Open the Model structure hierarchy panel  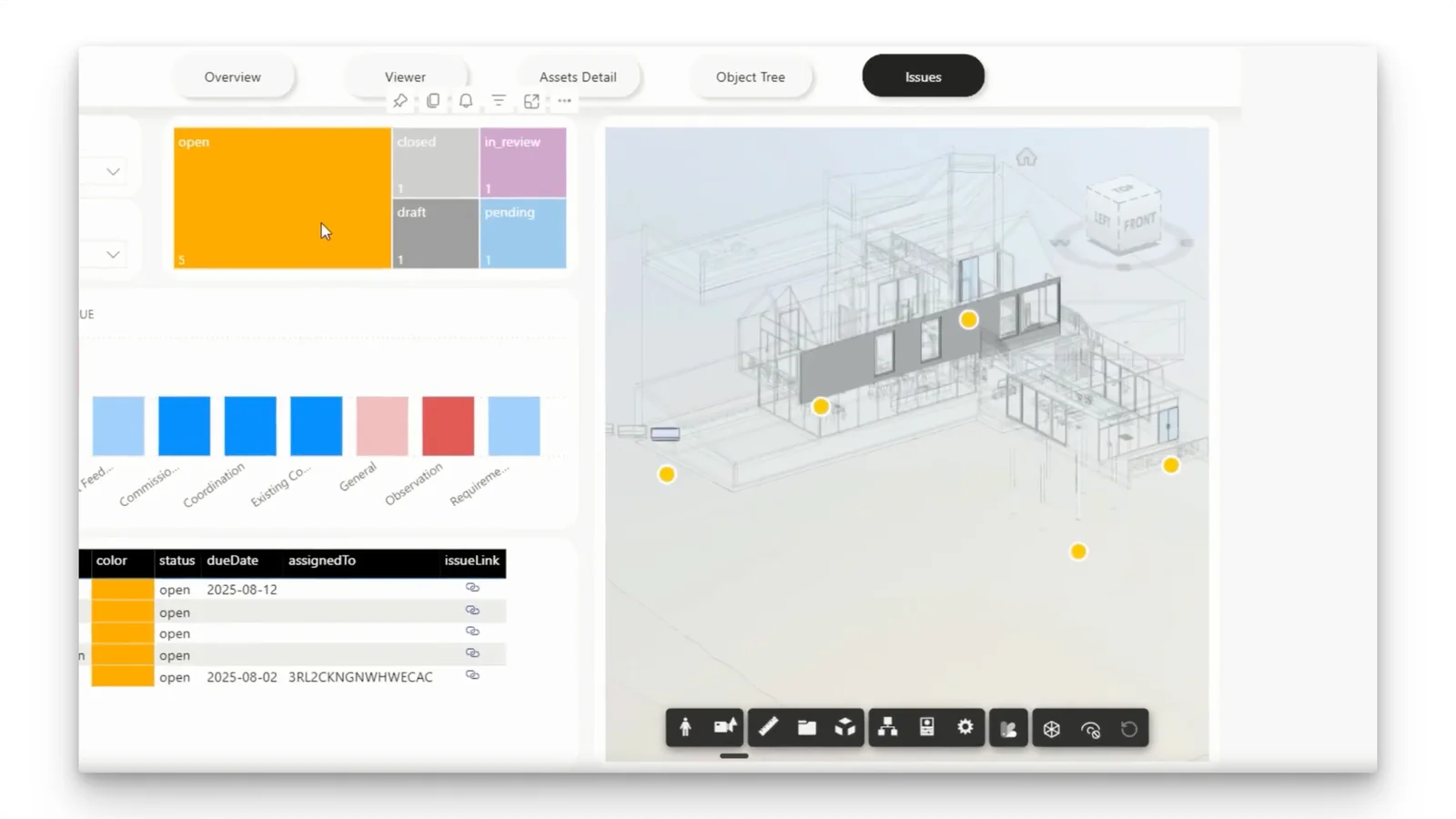(887, 728)
